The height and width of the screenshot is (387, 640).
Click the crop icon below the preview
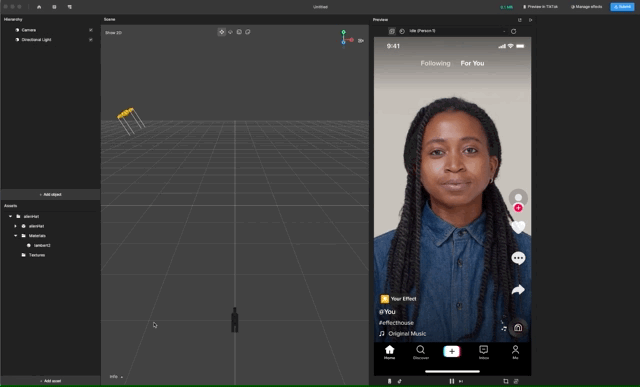point(506,381)
